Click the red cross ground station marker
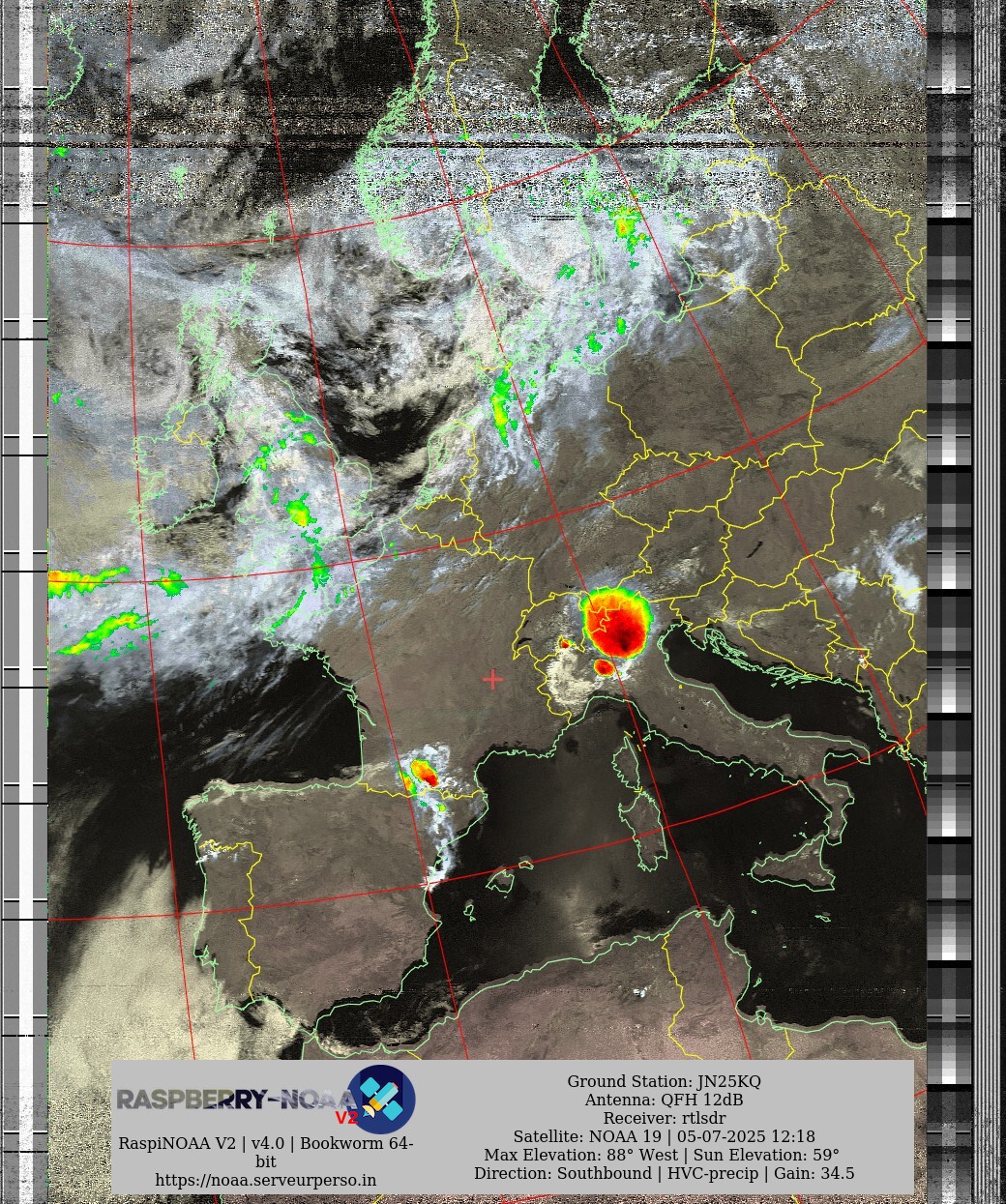 point(492,680)
